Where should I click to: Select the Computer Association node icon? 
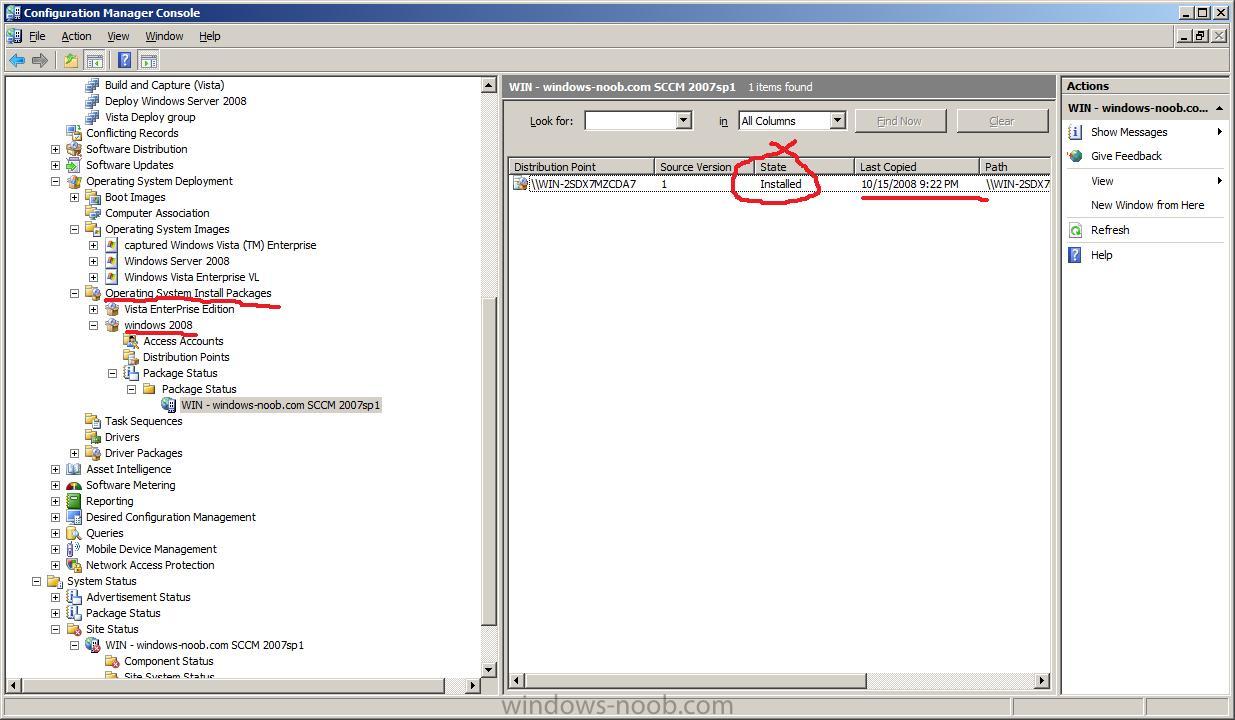pos(93,213)
